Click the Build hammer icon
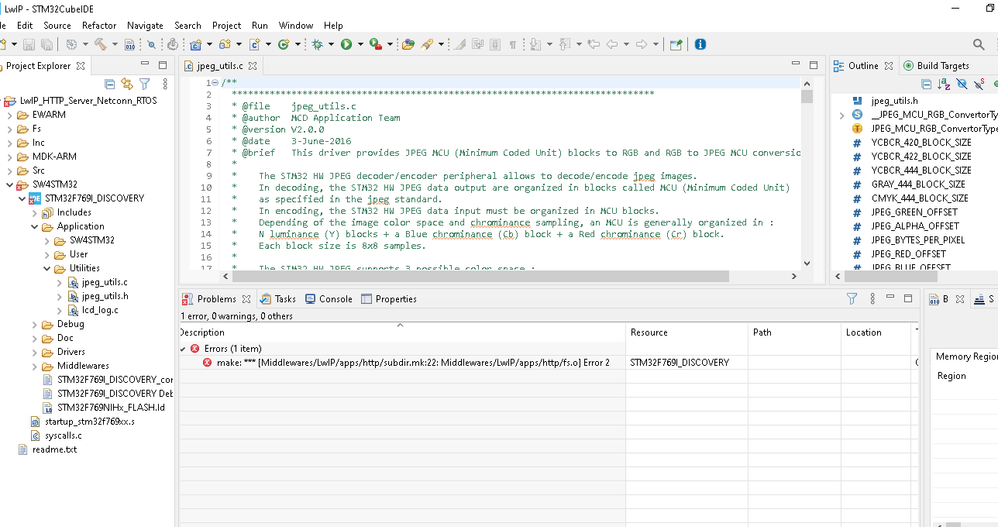 [x=101, y=45]
